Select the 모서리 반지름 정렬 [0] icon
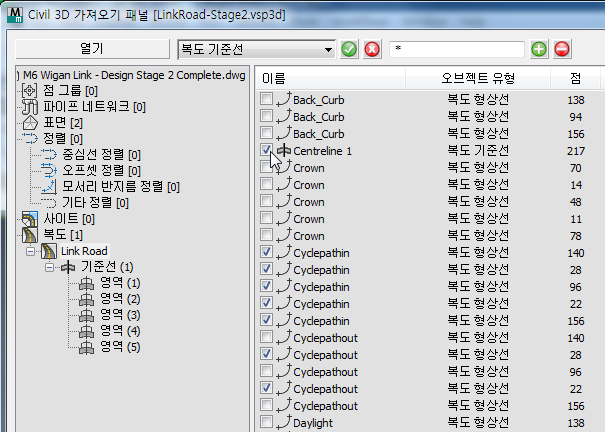This screenshot has height=432, width=605. click(49, 187)
